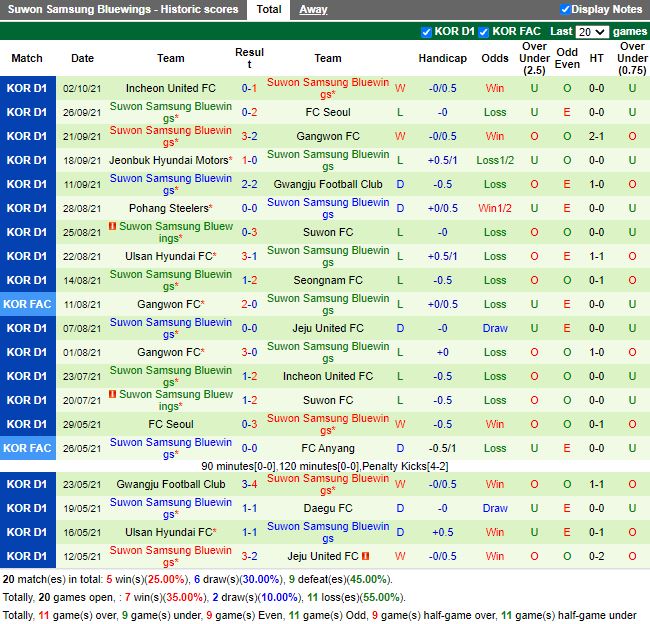Viewport: 650px width, 624px height.
Task: Click the red card icon in the 25/08/21 row
Action: click(x=113, y=227)
